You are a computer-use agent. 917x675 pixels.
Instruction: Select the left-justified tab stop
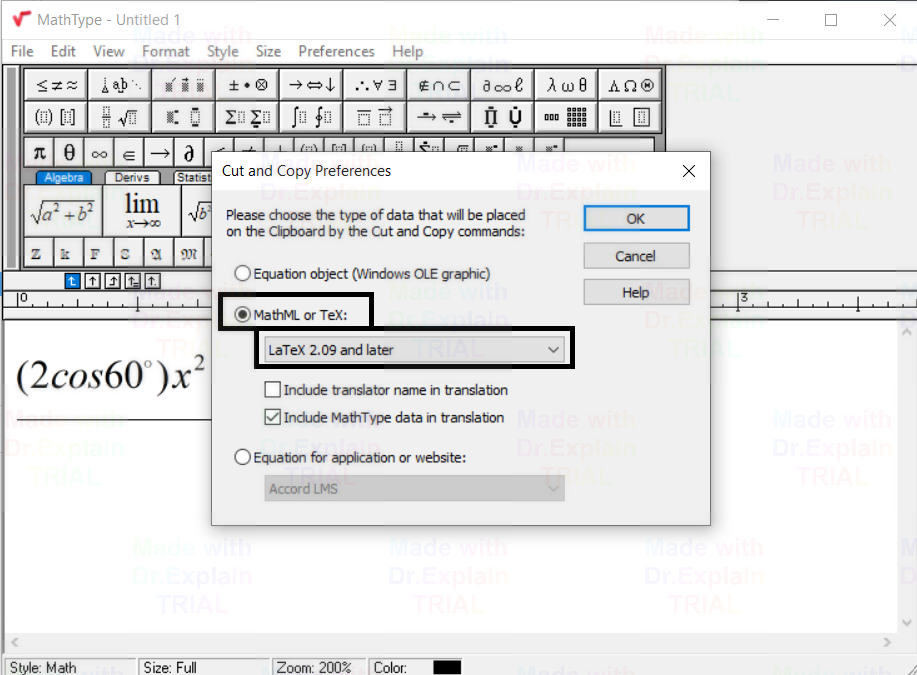(72, 281)
